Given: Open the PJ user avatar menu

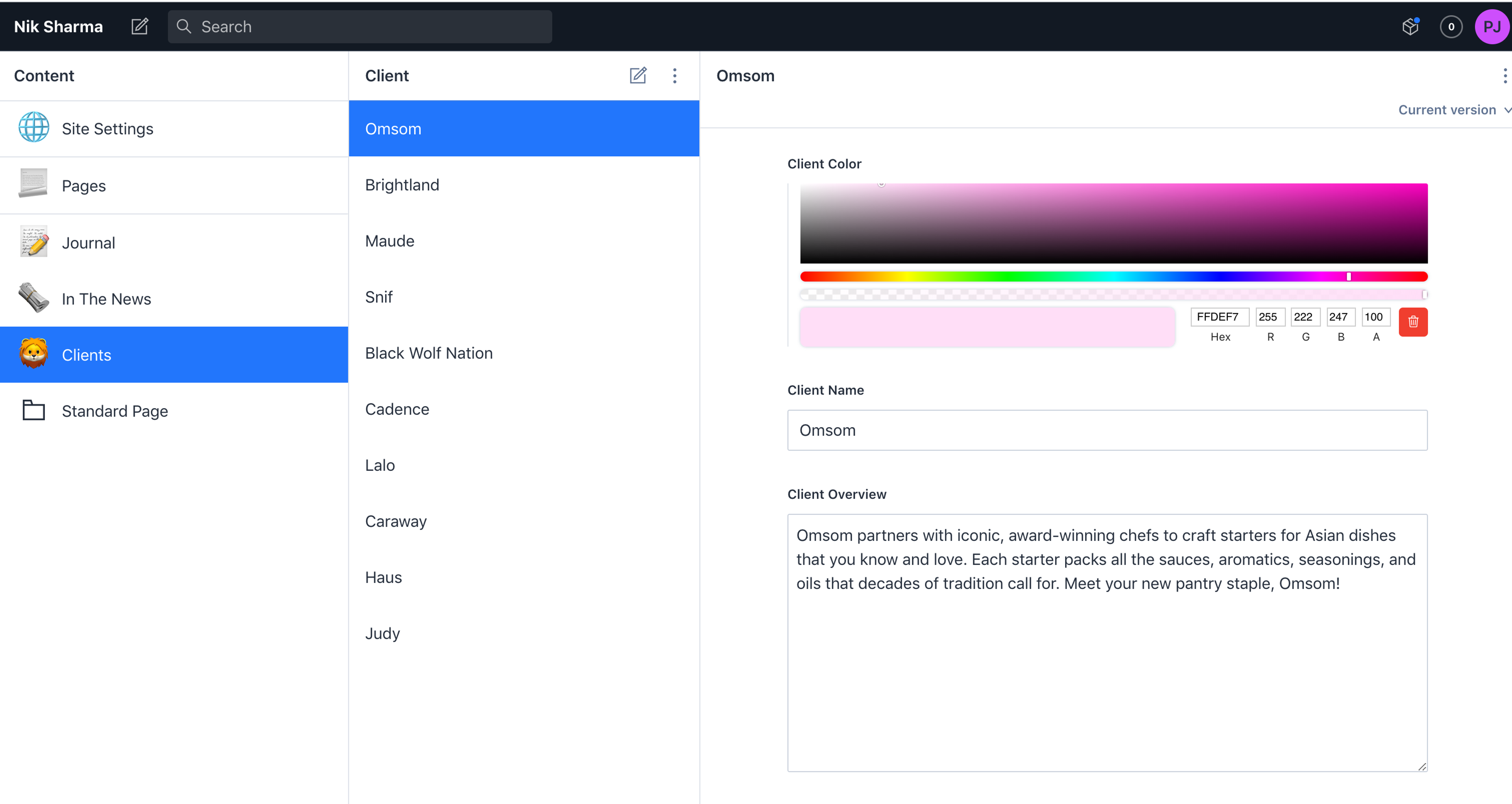Looking at the screenshot, I should [x=1492, y=26].
